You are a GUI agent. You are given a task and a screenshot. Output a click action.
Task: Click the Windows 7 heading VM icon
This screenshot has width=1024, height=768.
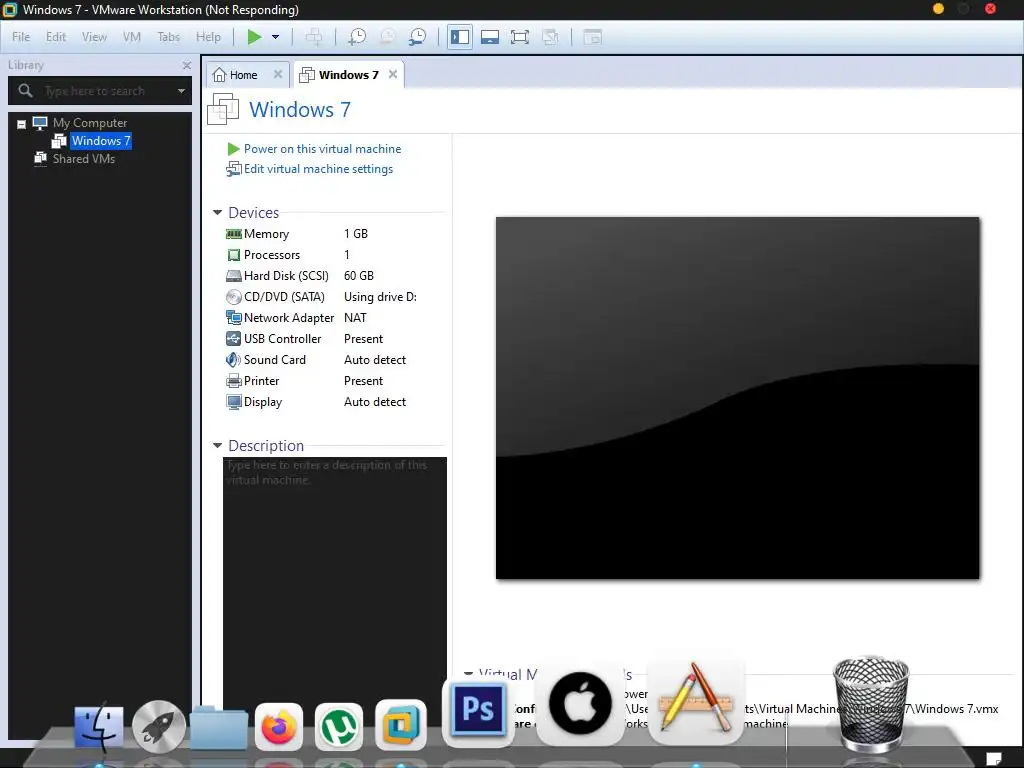(223, 109)
